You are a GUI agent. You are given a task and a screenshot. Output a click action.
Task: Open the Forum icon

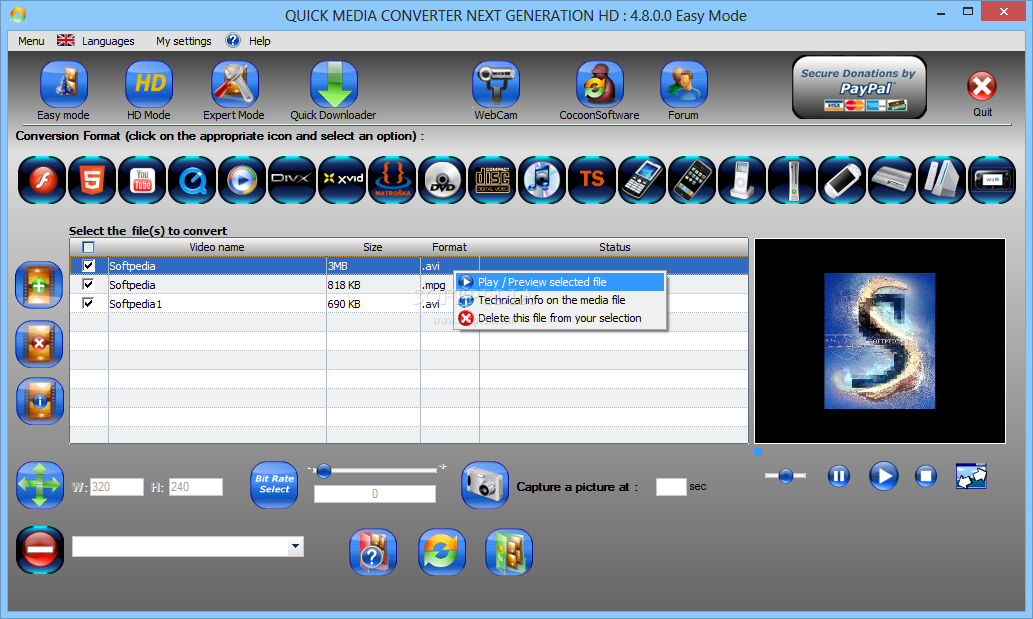click(684, 84)
